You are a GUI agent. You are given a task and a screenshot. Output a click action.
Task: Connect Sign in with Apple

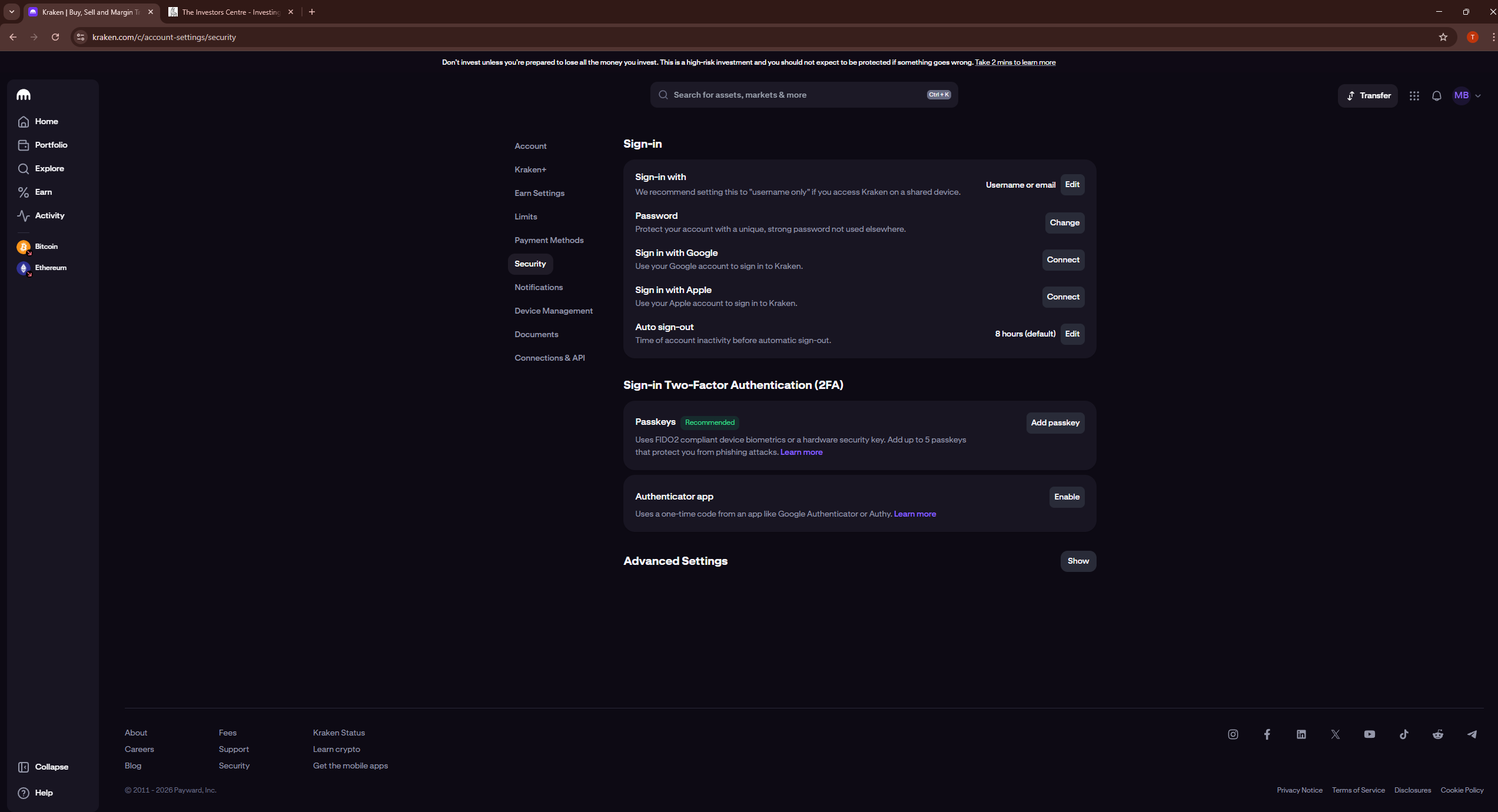point(1063,297)
